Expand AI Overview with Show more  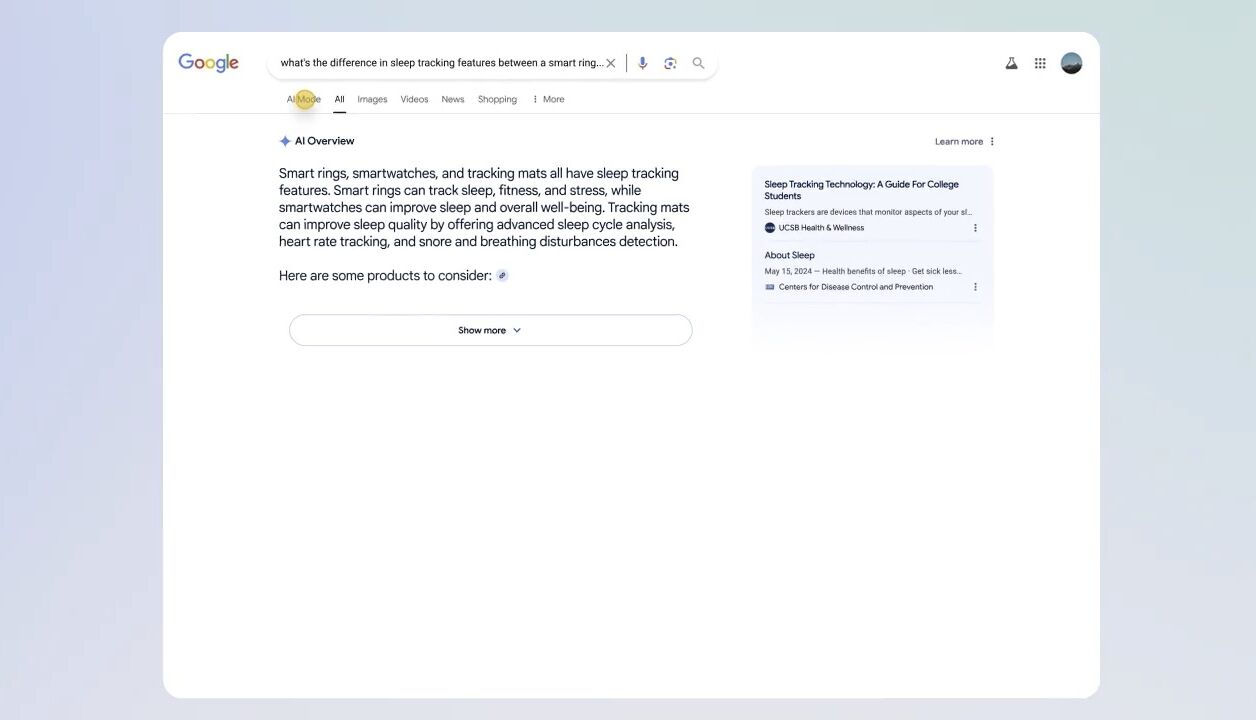[490, 330]
